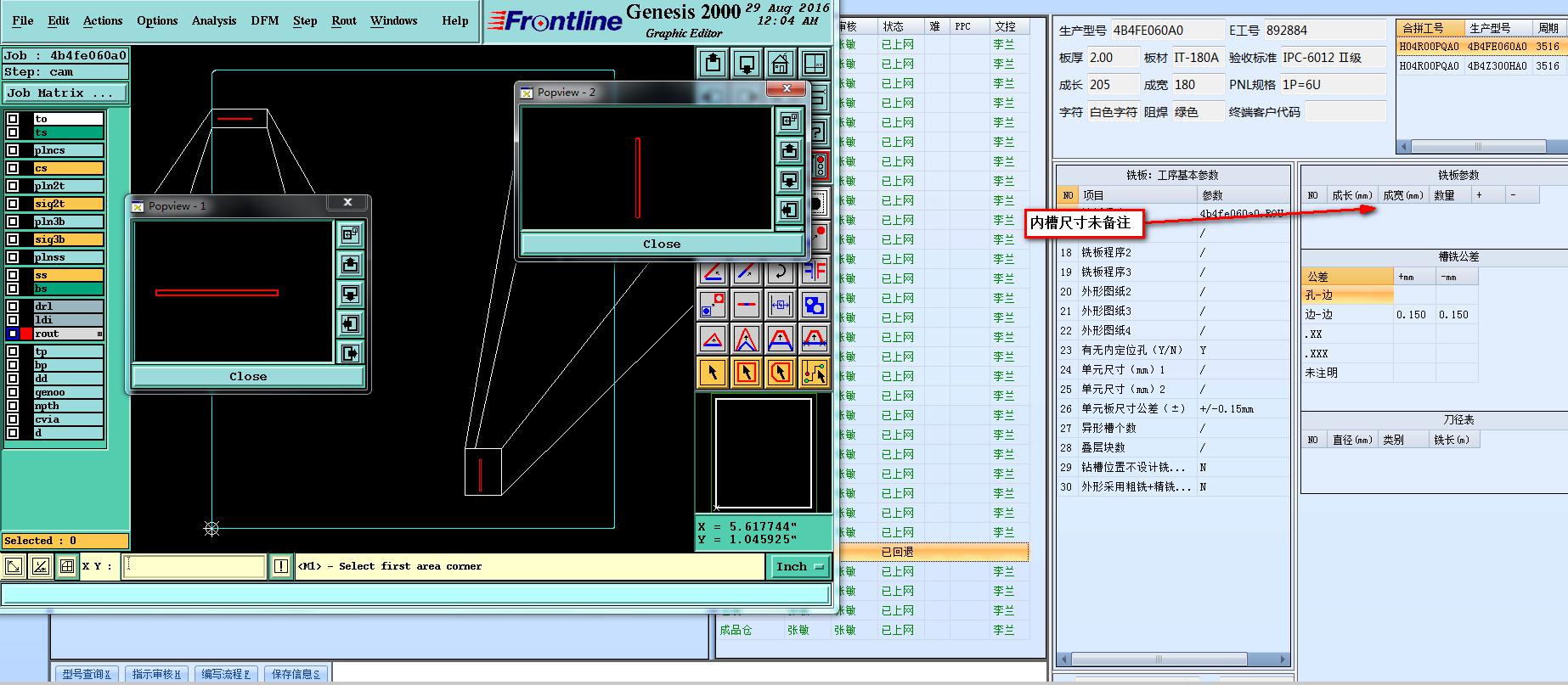This screenshot has width=1568, height=685.
Task: Select the rectangle area select tool
Action: [747, 372]
